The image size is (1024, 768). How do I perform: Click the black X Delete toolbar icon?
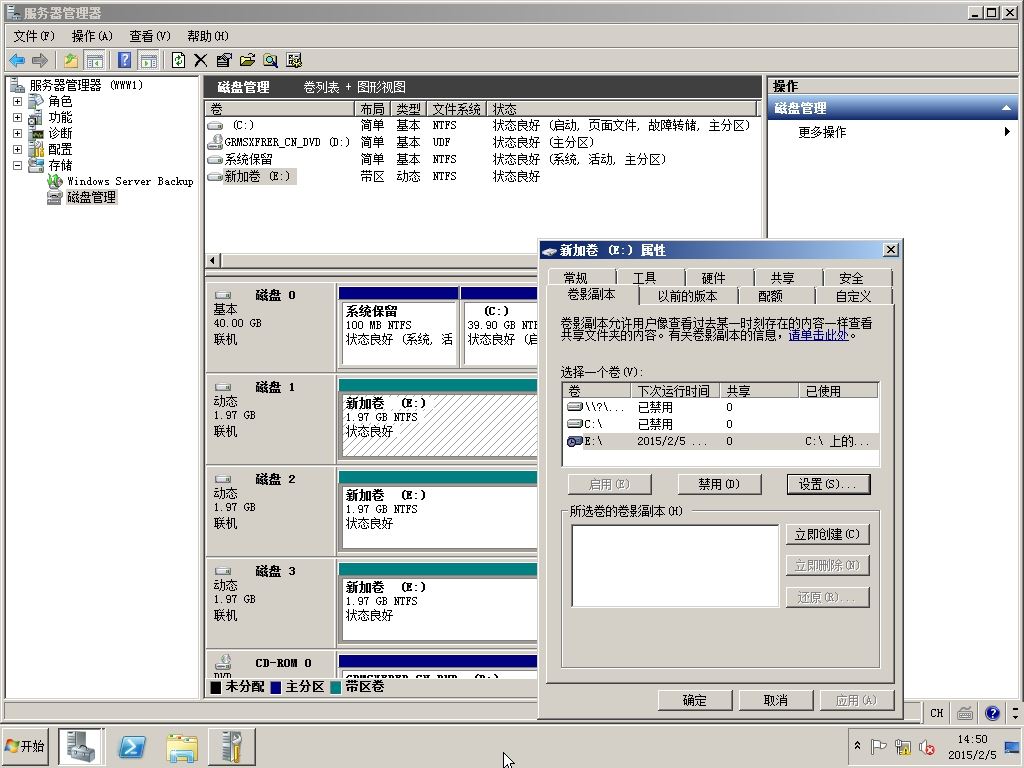coord(200,61)
